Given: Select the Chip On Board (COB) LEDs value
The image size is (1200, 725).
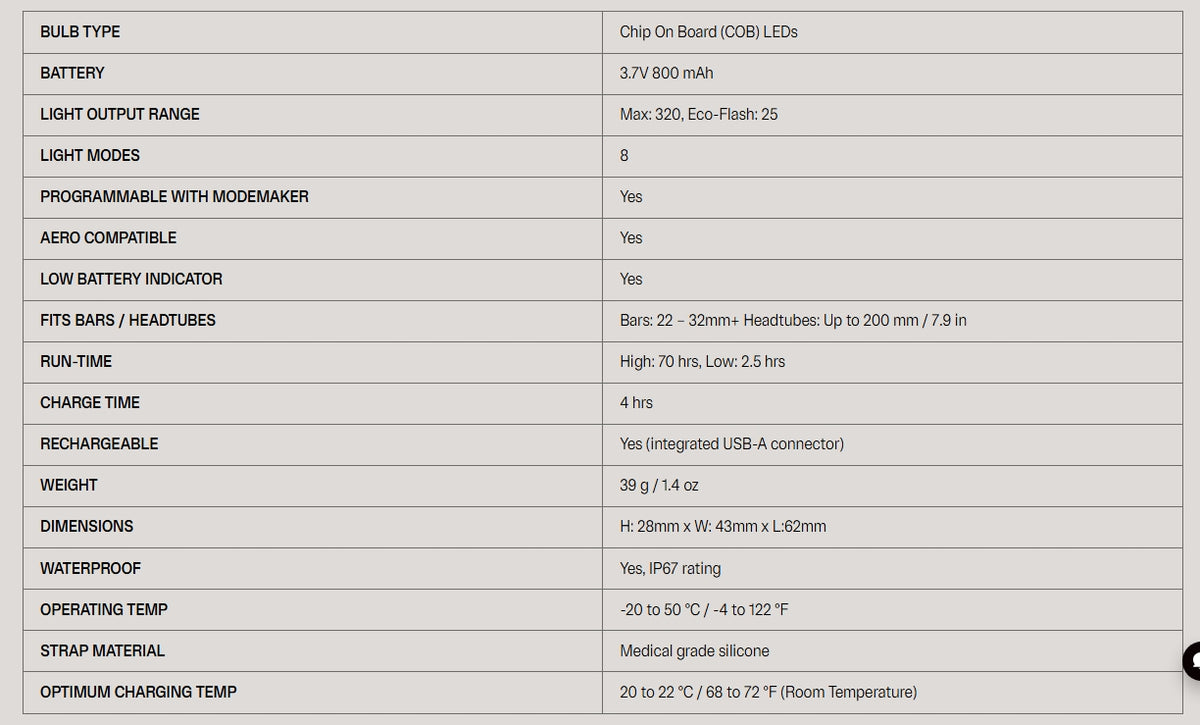Looking at the screenshot, I should [709, 32].
